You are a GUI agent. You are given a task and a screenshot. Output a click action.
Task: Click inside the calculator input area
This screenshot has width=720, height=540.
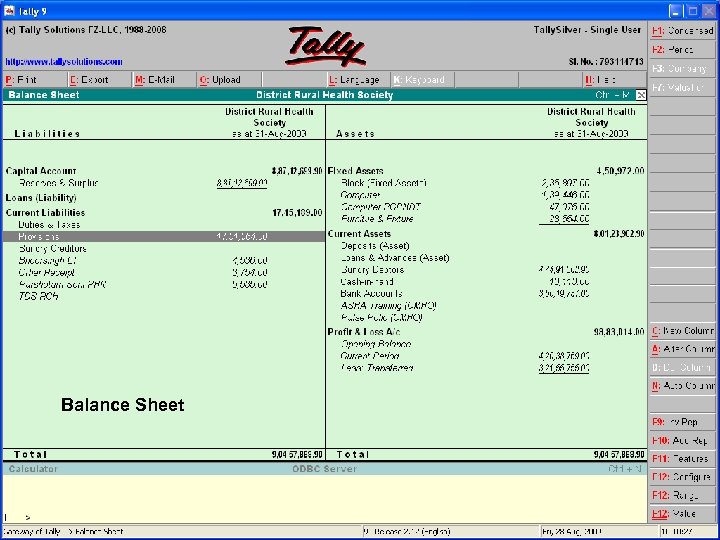(x=325, y=499)
